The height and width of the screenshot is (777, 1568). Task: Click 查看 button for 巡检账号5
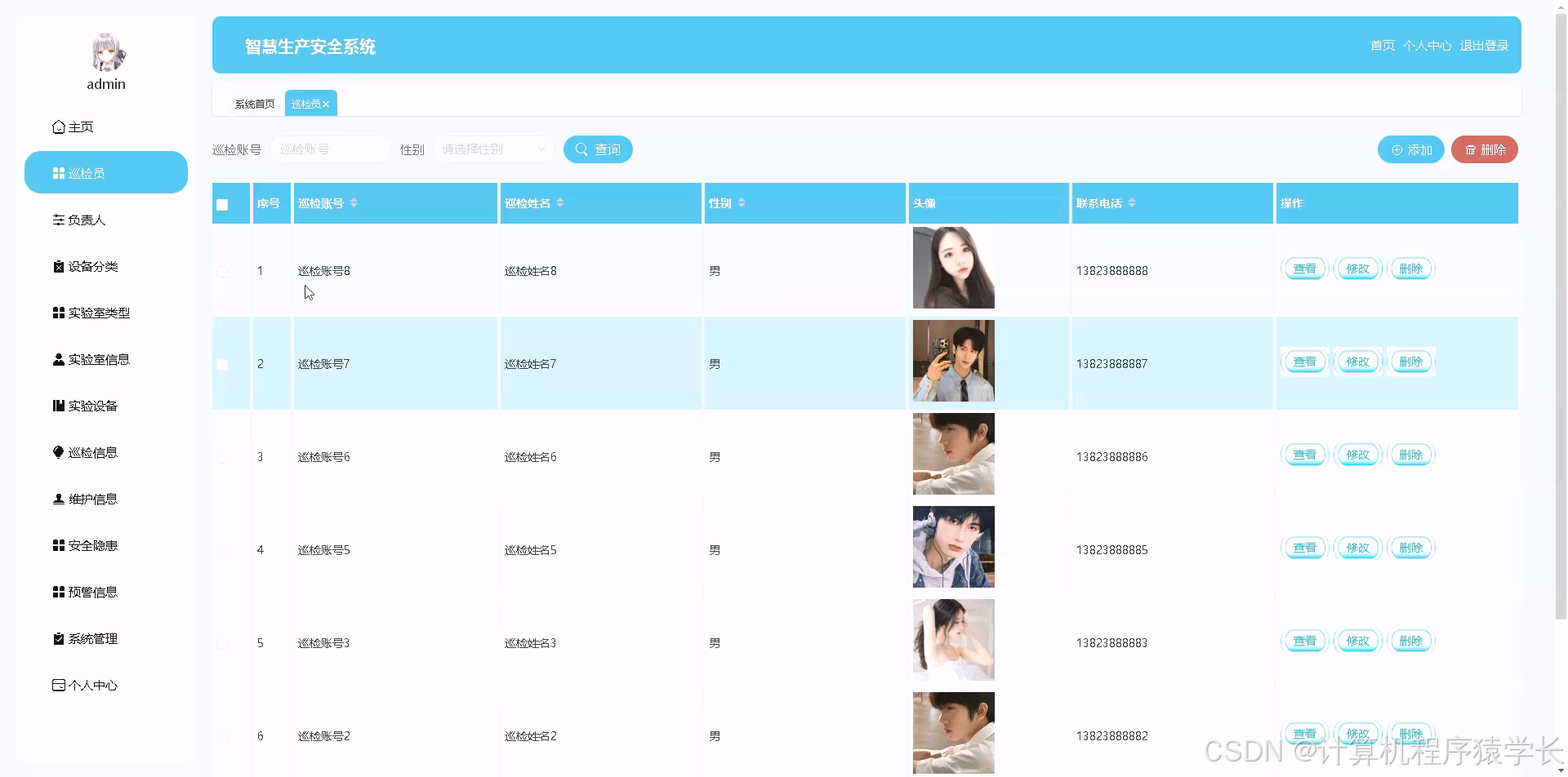pyautogui.click(x=1305, y=548)
